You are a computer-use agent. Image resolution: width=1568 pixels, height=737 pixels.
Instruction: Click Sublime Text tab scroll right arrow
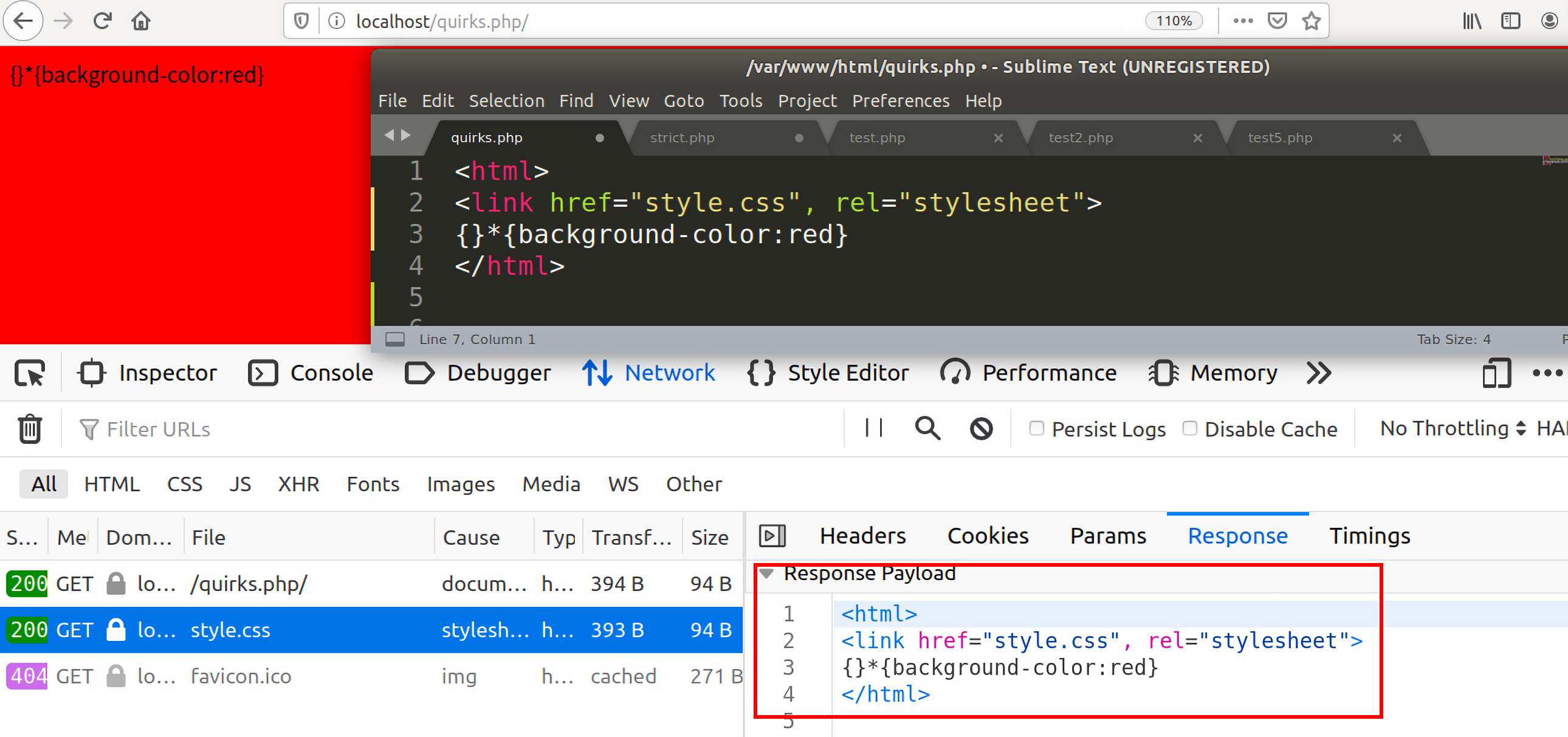coord(405,134)
